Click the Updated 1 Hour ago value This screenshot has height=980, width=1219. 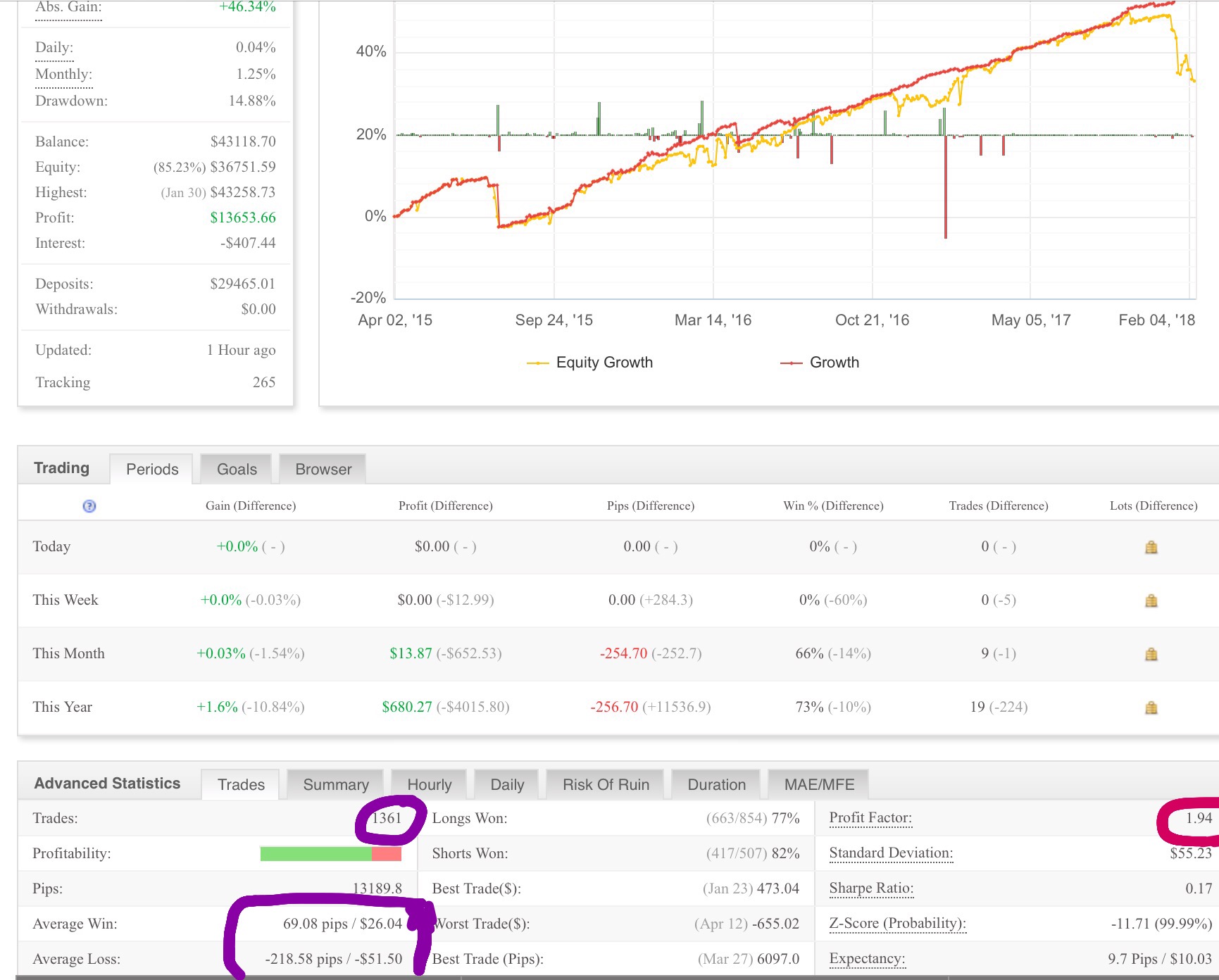(241, 350)
